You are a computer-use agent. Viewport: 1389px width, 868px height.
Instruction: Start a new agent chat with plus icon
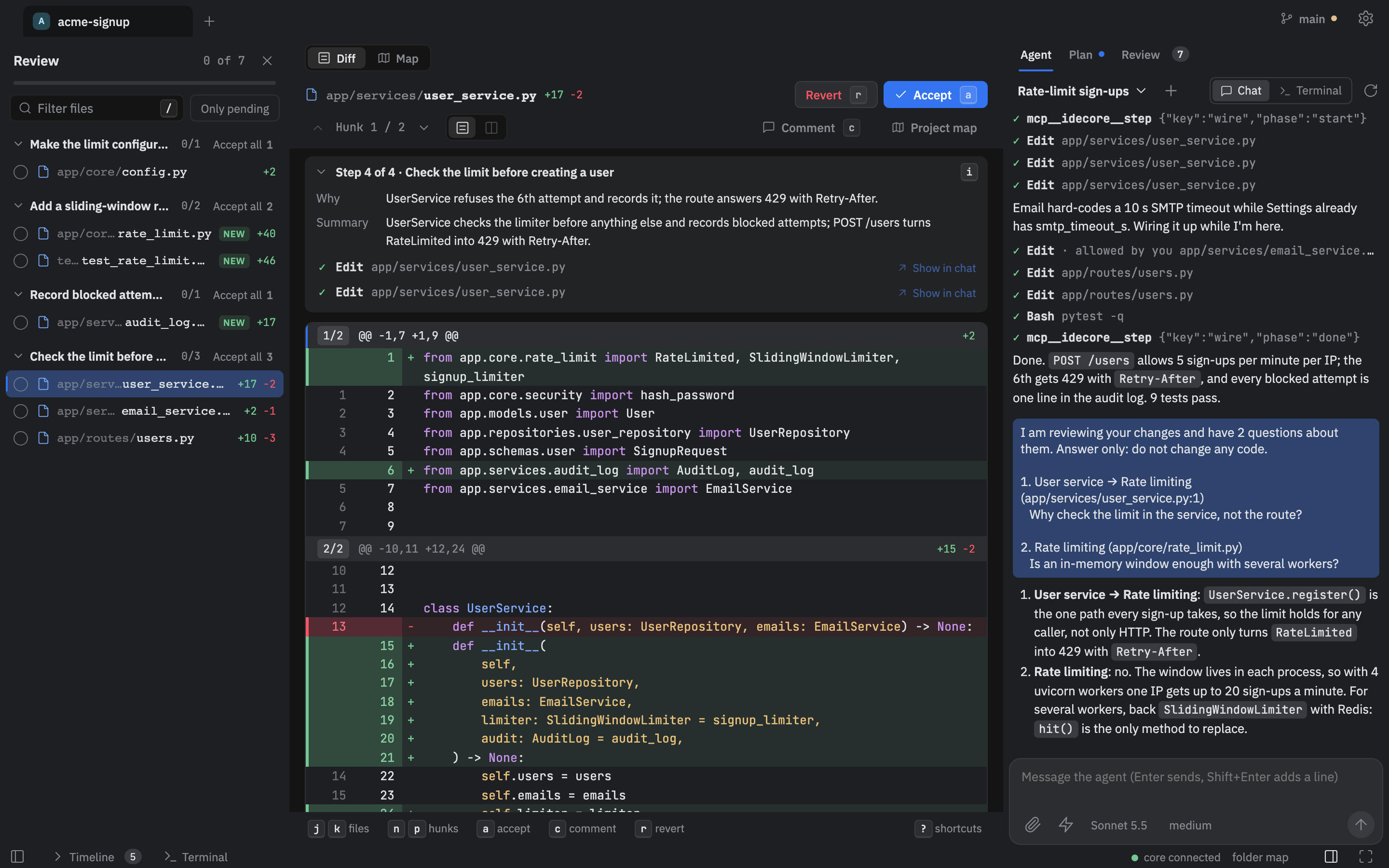(1171, 91)
